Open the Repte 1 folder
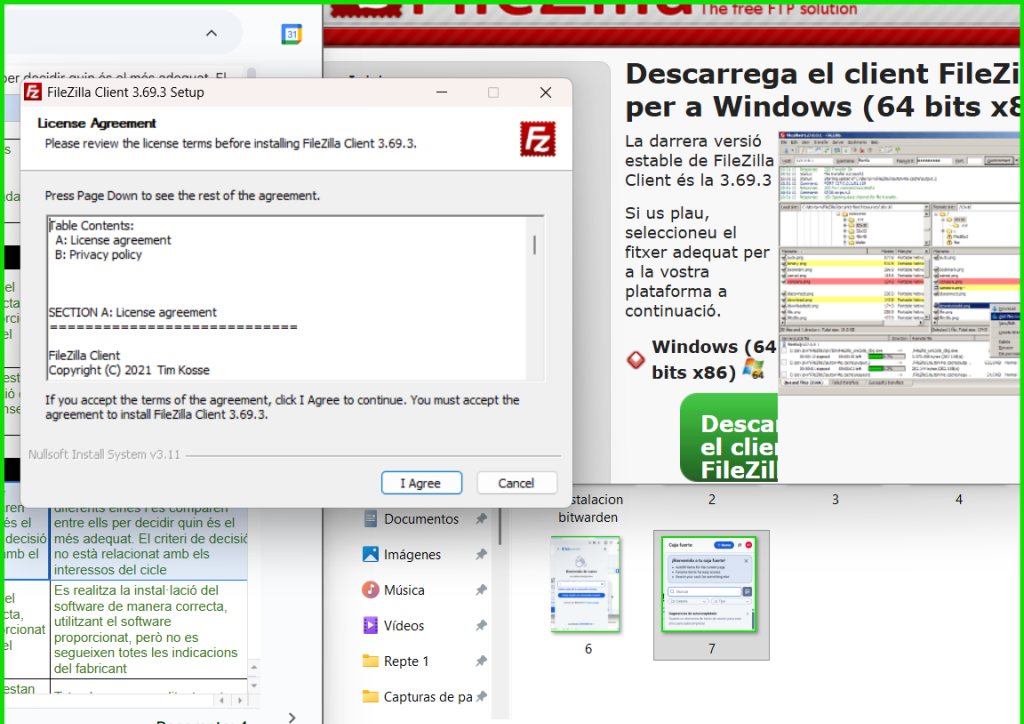 pos(405,661)
